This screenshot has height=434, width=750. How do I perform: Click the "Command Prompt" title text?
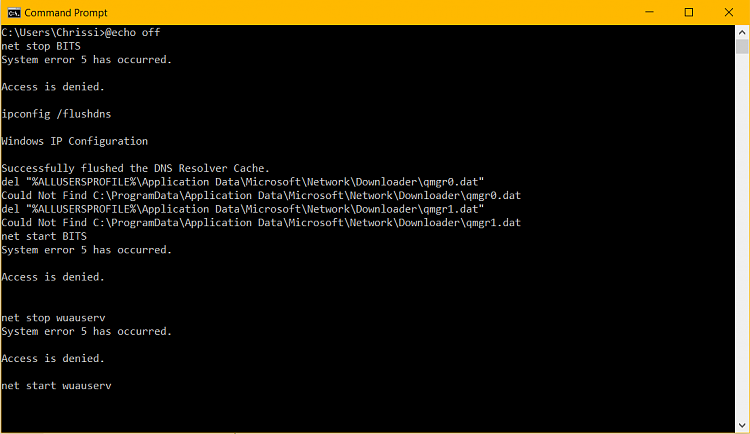click(x=60, y=12)
